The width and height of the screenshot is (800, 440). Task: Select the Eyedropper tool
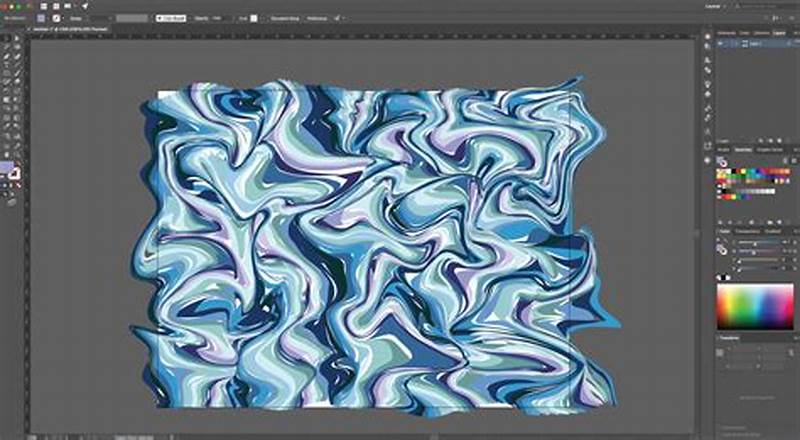6,127
